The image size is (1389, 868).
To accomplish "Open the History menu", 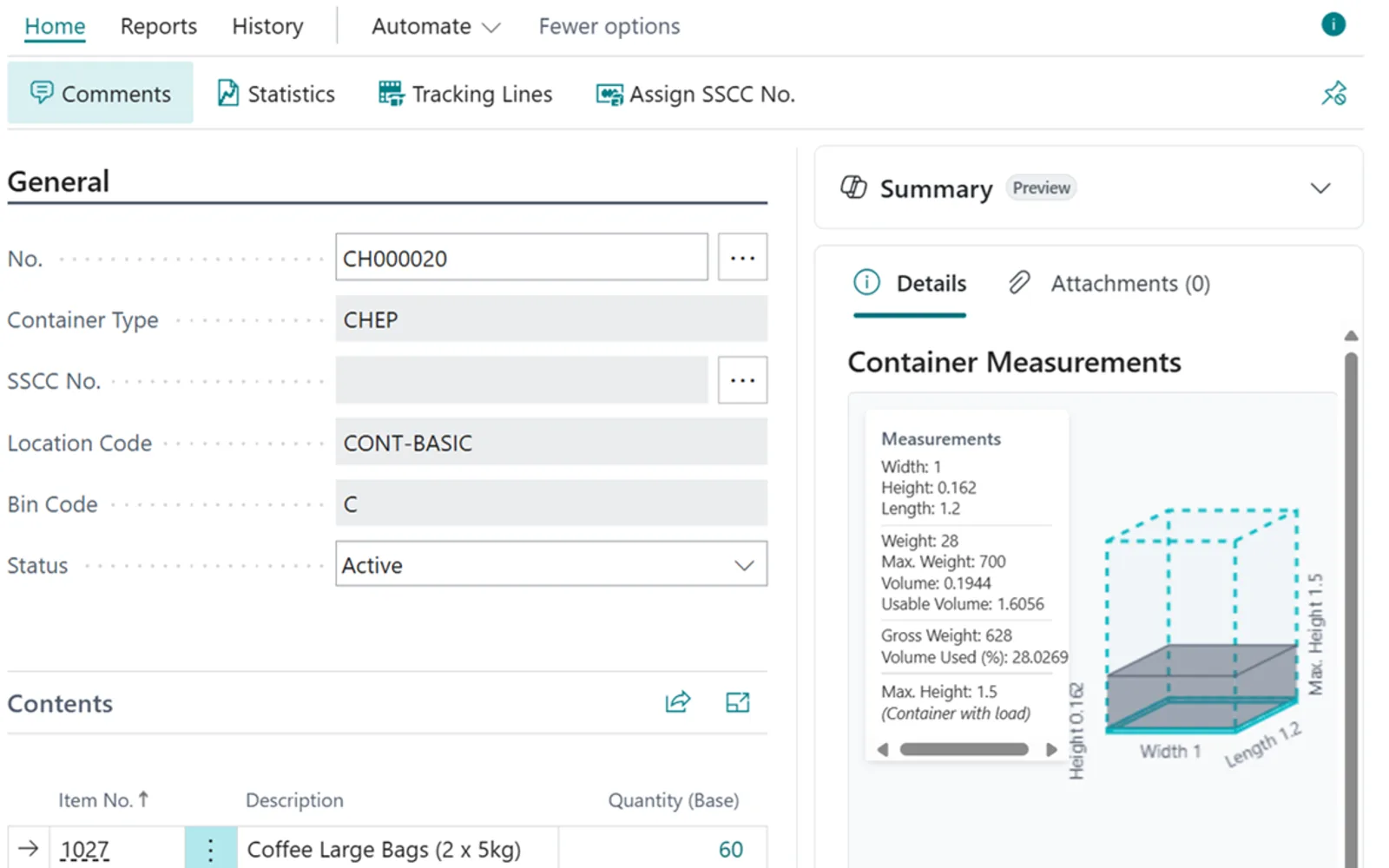I will coord(267,26).
